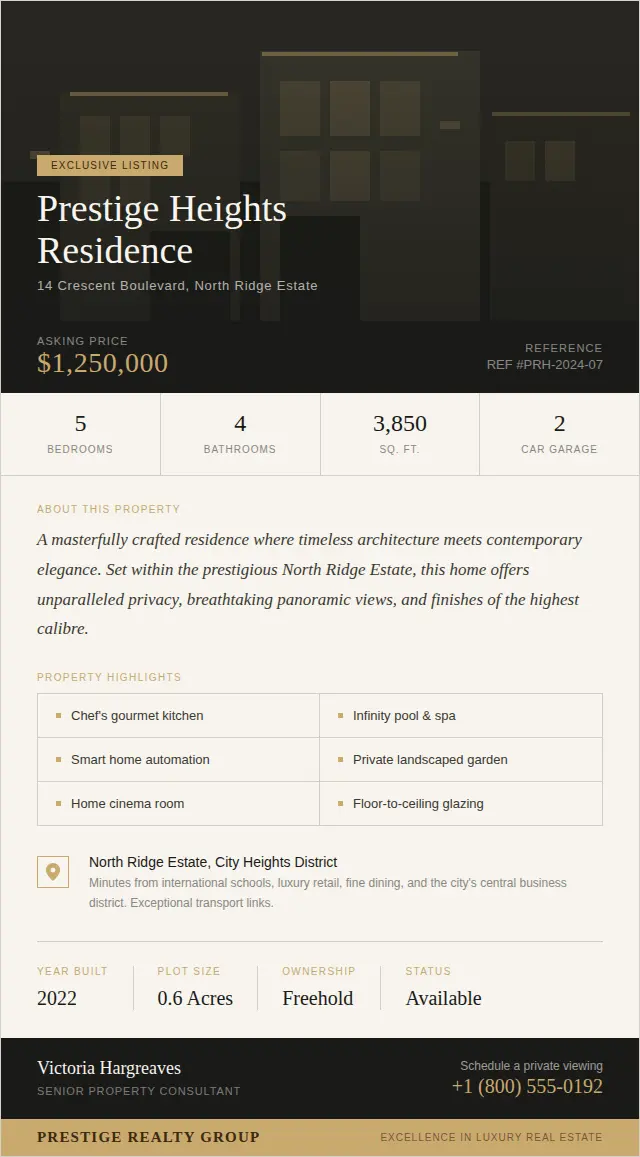Click the 5 Bedrooms stat
Viewport: 640px width, 1157px height.
click(x=80, y=434)
